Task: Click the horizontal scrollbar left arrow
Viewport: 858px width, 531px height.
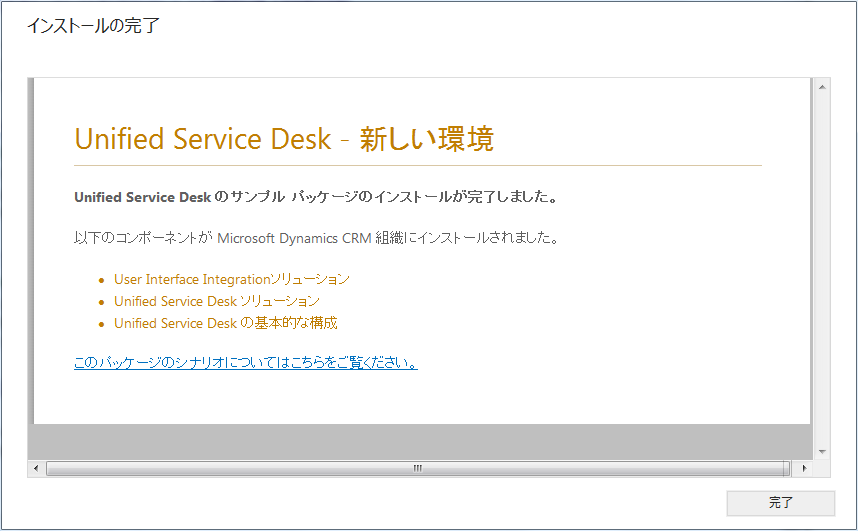Action: 36,468
